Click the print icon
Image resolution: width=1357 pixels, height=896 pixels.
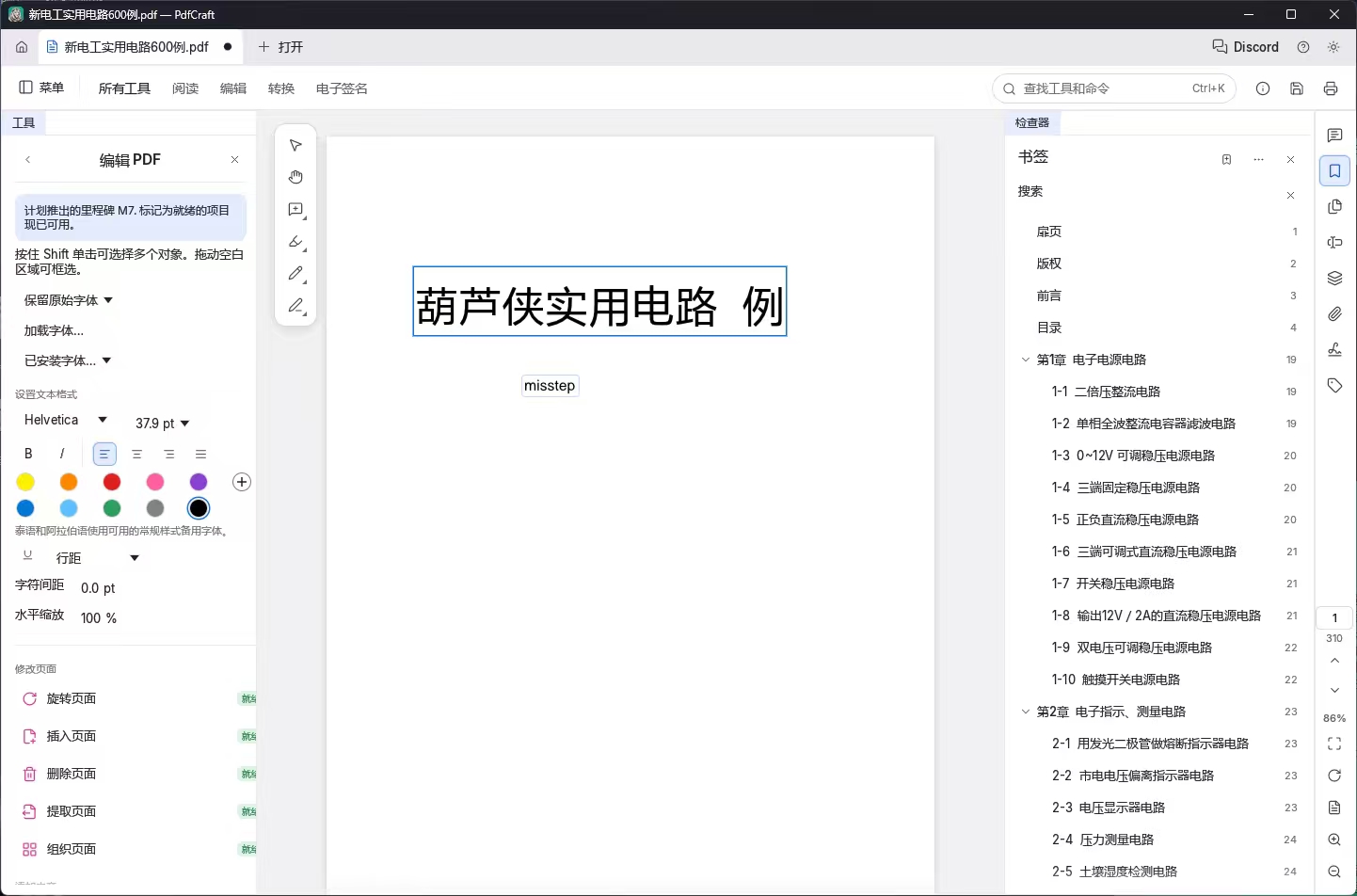pyautogui.click(x=1331, y=88)
